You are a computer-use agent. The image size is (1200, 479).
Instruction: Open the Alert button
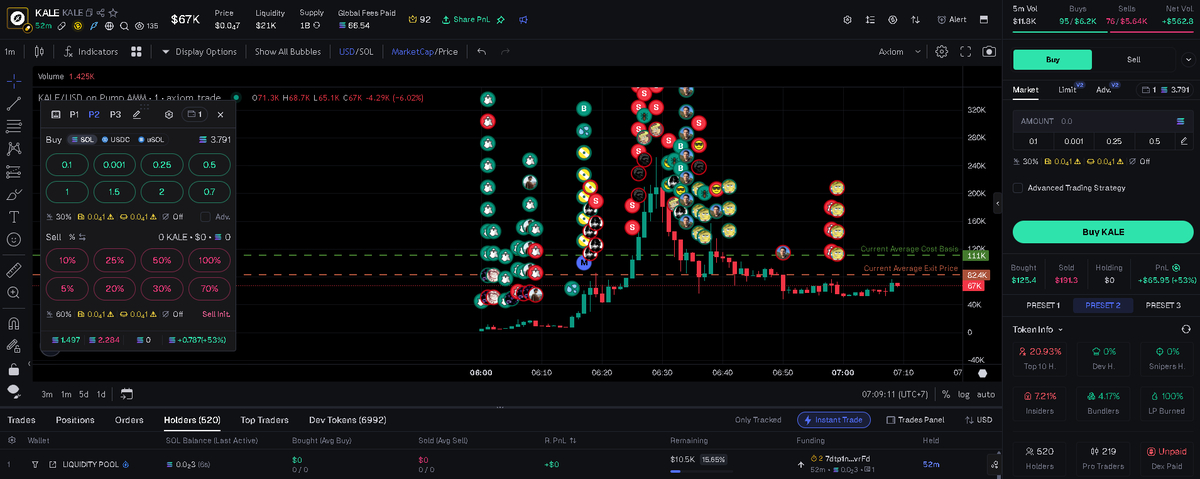pos(951,19)
